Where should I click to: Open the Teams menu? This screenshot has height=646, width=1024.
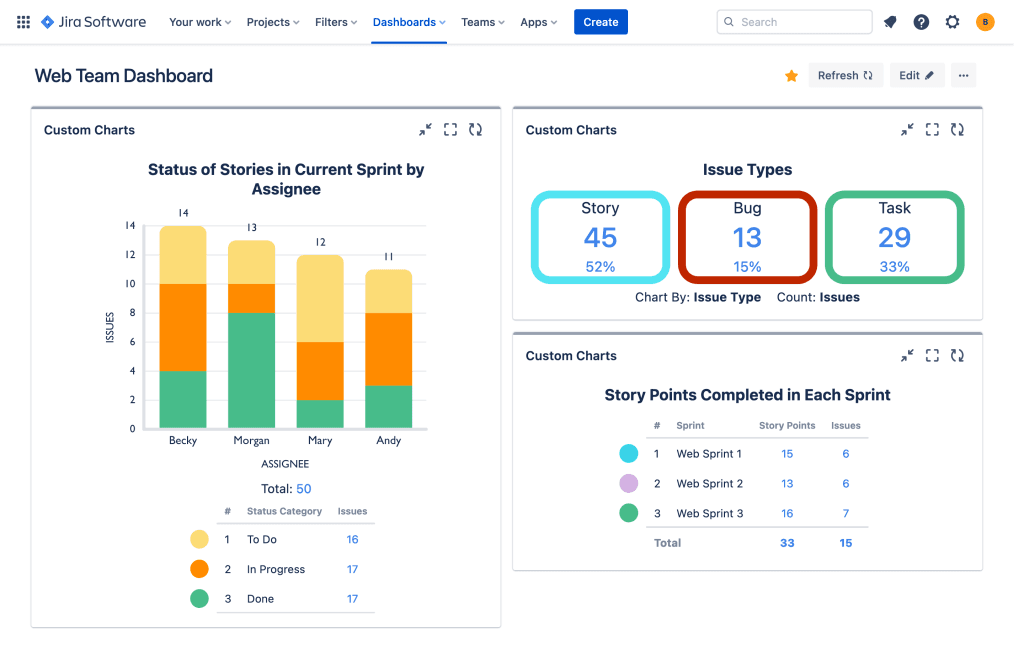click(x=483, y=22)
